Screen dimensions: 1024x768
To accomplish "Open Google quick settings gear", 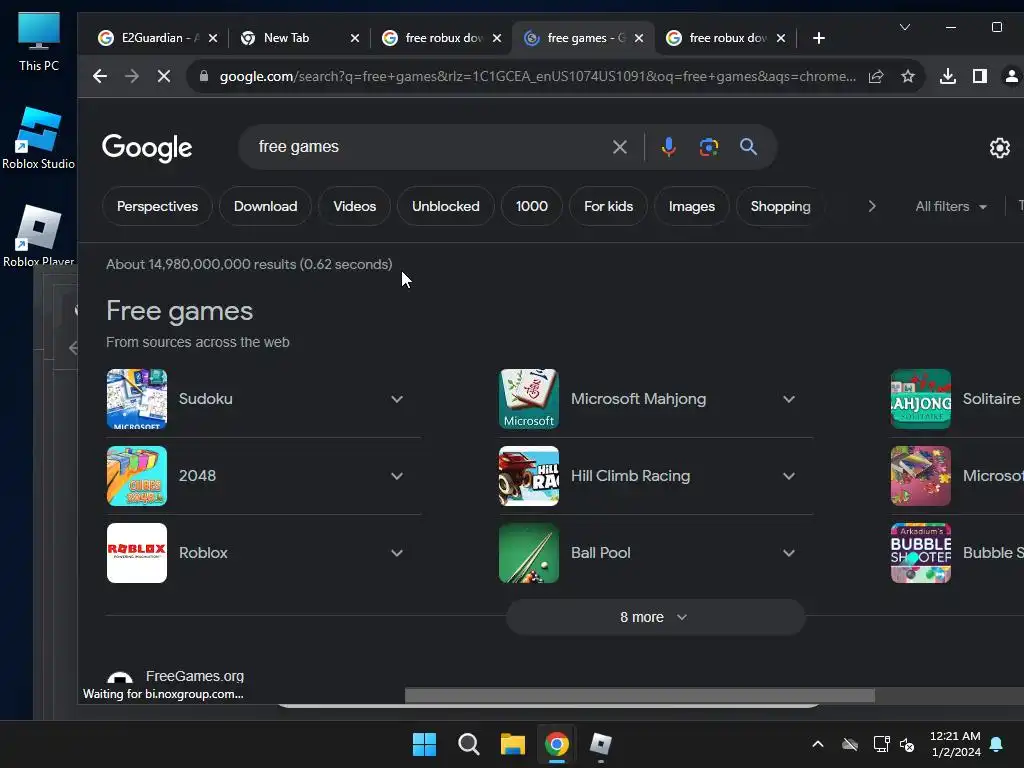I will [999, 148].
